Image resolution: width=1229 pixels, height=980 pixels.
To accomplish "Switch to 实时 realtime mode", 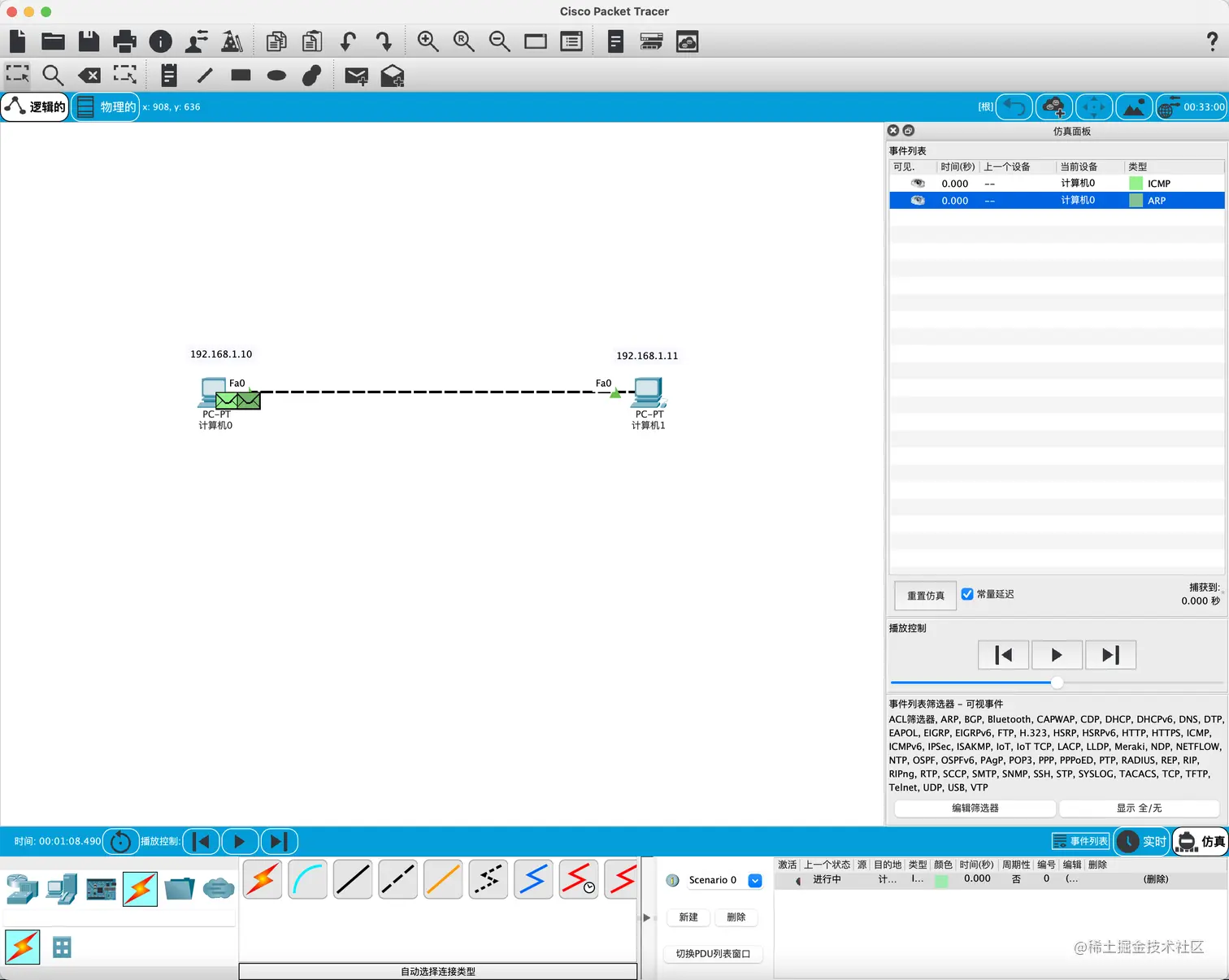I will [1142, 841].
